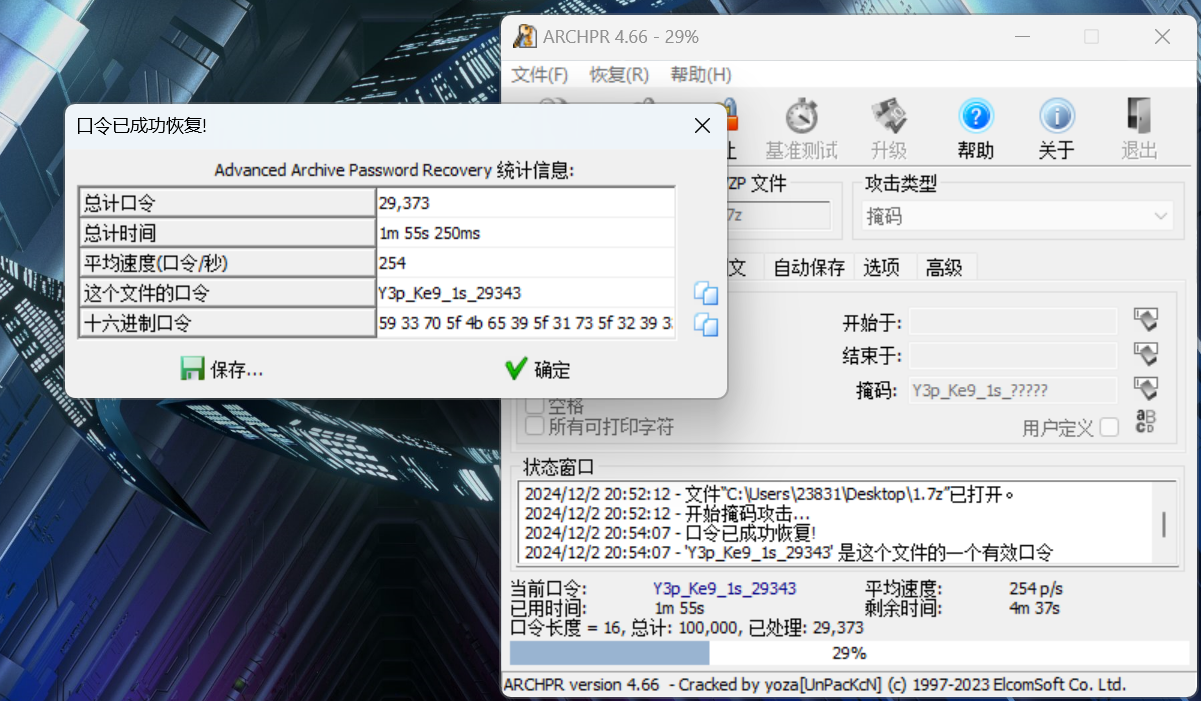Screen dimensions: 1201x701
Task: Copy the file password via its copy icon
Action: [x=706, y=293]
